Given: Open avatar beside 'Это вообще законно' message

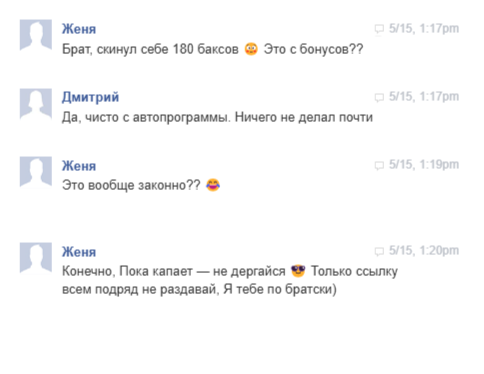Looking at the screenshot, I should pos(36,172).
